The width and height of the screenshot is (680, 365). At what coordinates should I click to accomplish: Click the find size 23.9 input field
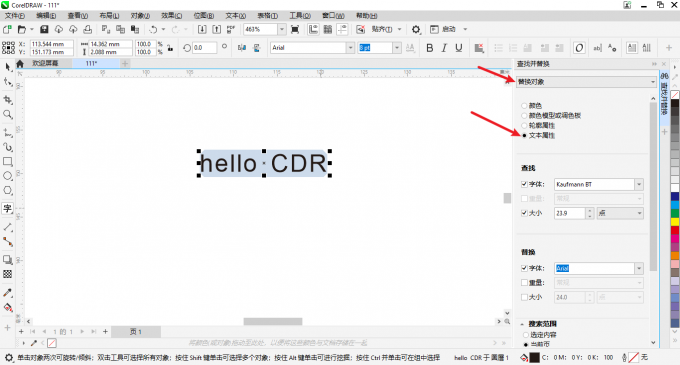(569, 213)
